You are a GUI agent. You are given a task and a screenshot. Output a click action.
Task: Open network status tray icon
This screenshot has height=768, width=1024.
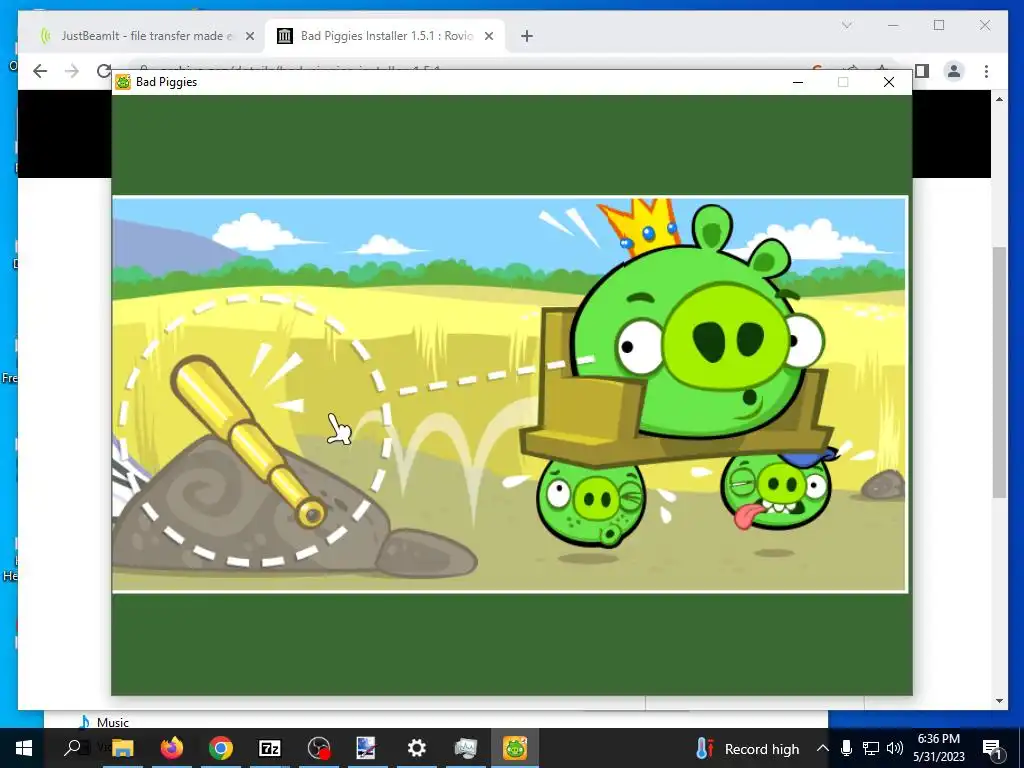click(x=871, y=748)
